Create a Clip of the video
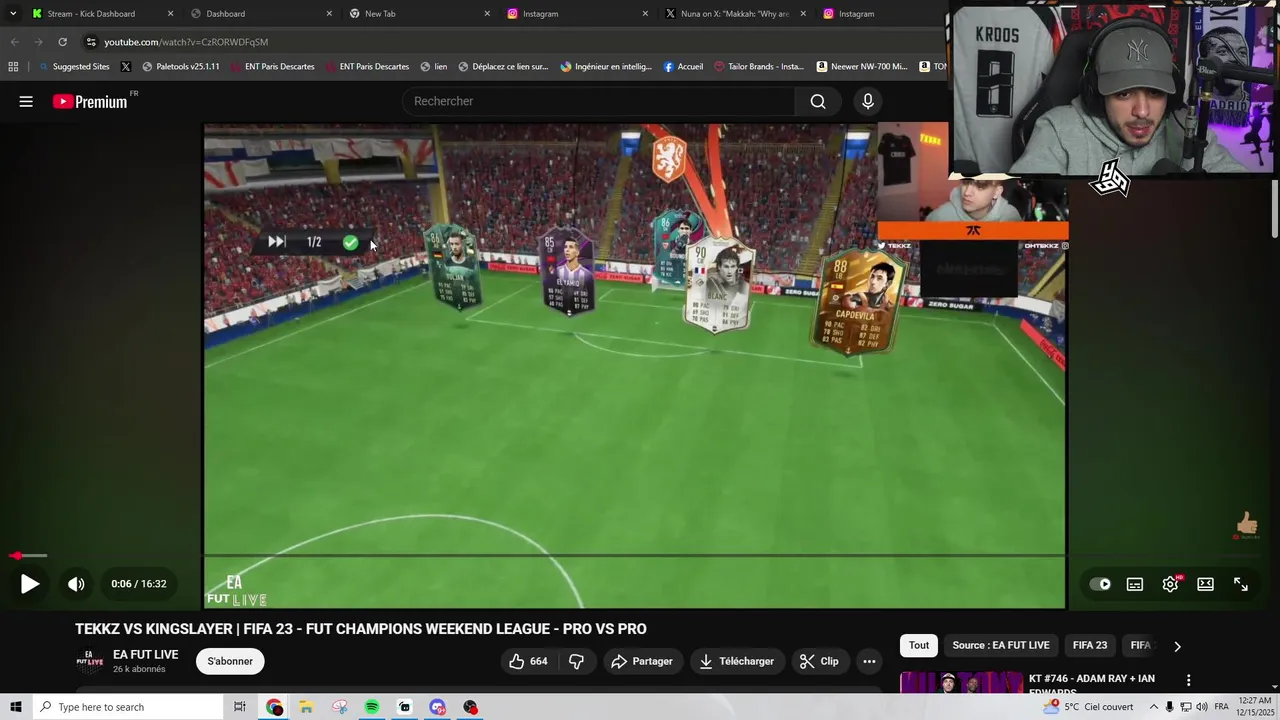The height and width of the screenshot is (720, 1280). coord(819,661)
